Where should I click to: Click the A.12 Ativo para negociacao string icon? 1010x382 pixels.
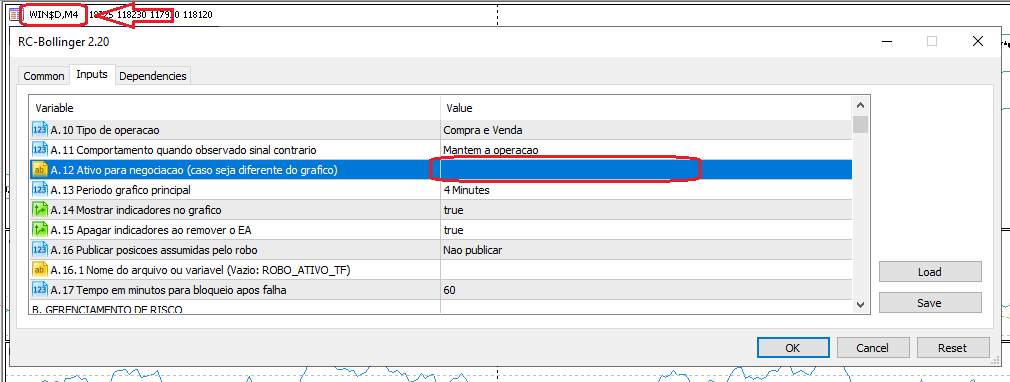pyautogui.click(x=39, y=170)
